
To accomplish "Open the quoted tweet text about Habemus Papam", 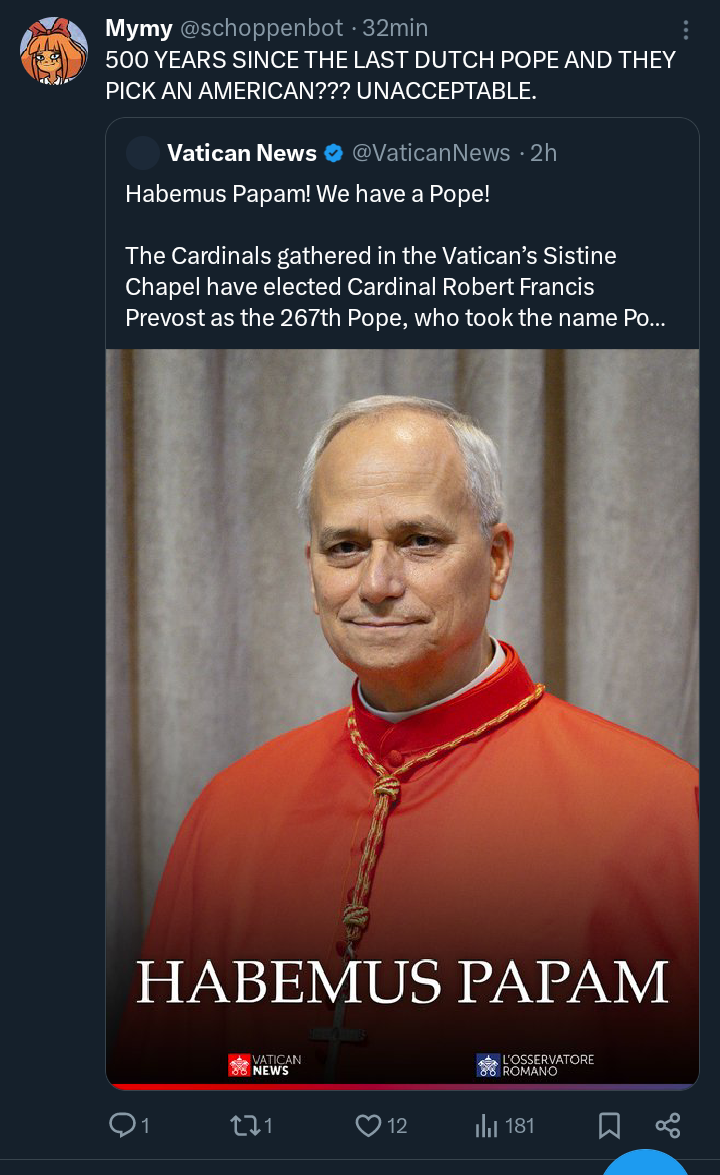I will 395,255.
